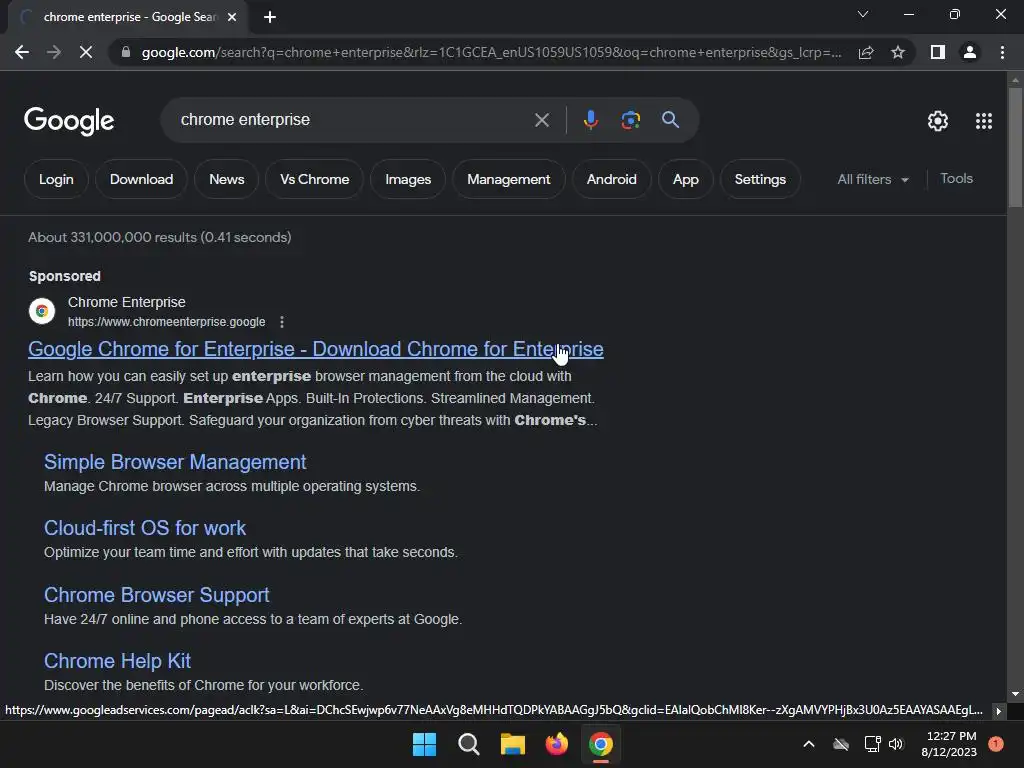This screenshot has width=1024, height=768.
Task: Click the Google search box text
Action: 245,120
